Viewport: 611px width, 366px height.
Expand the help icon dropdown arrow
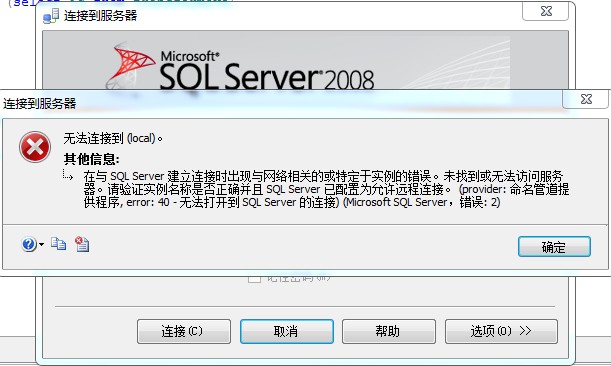pyautogui.click(x=41, y=244)
